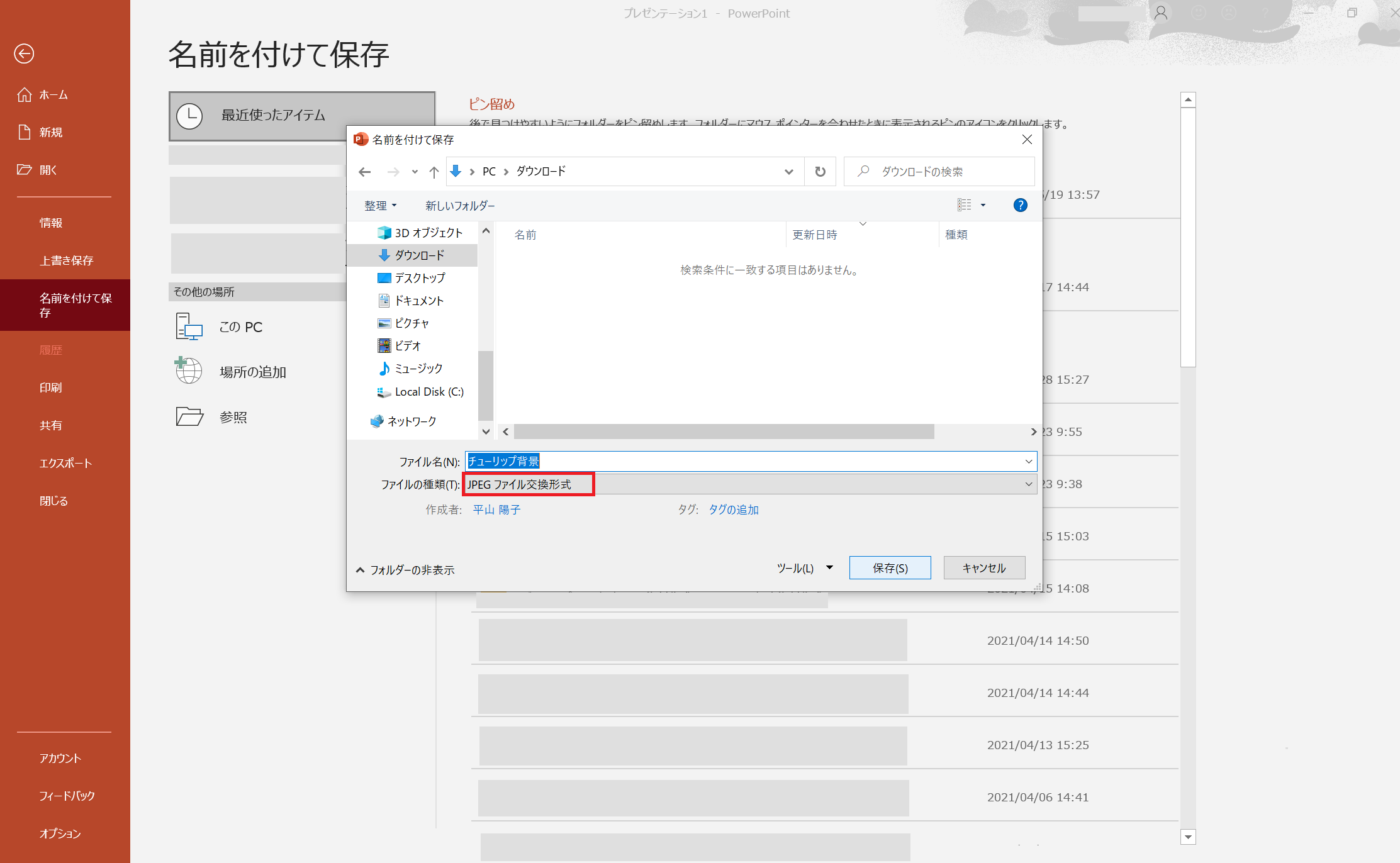Click the 保存(S) button

tap(890, 568)
